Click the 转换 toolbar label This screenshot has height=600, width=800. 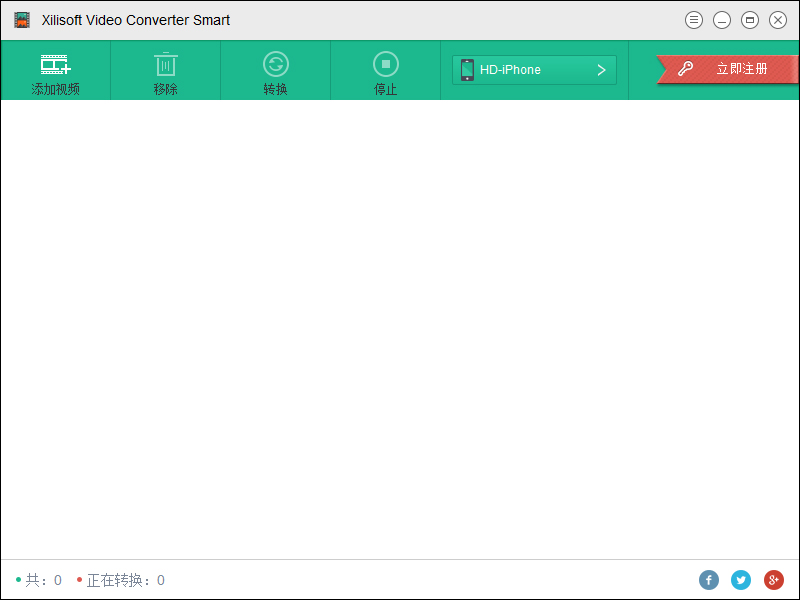pyautogui.click(x=275, y=87)
